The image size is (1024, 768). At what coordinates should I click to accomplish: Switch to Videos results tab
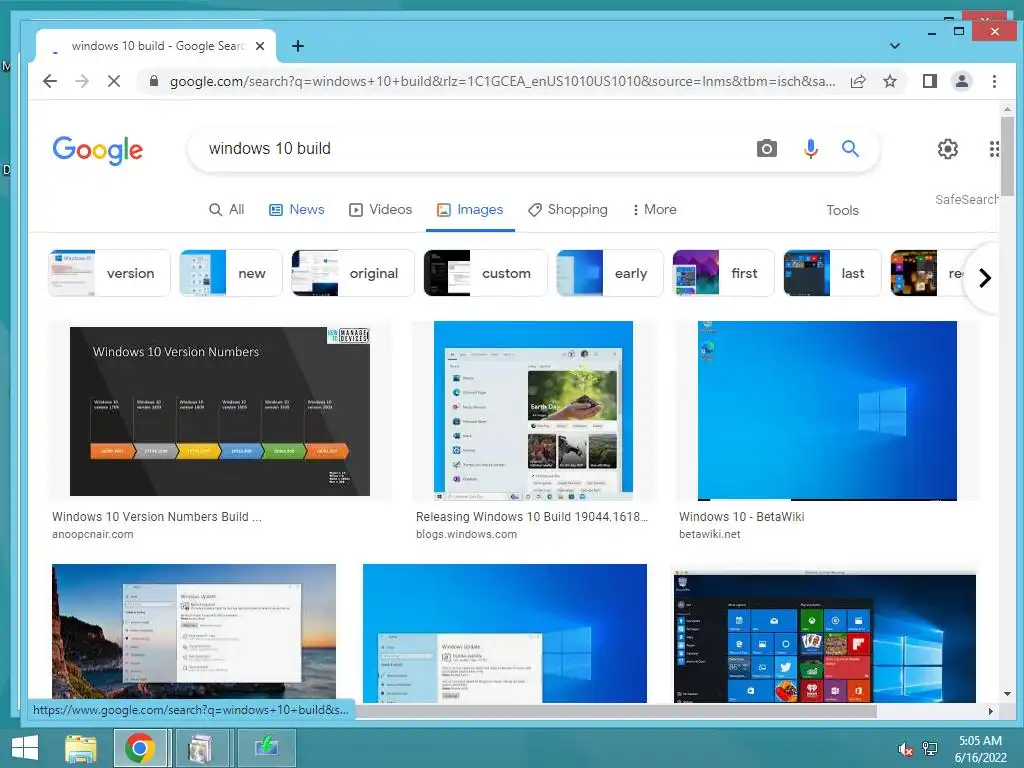click(x=381, y=210)
